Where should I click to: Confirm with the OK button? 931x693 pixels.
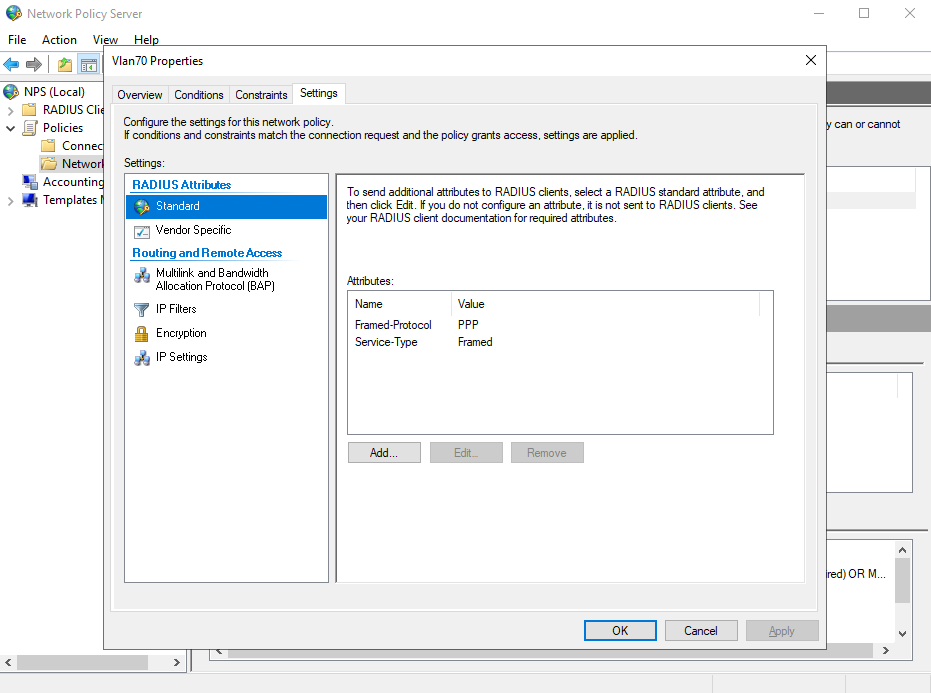pyautogui.click(x=620, y=631)
